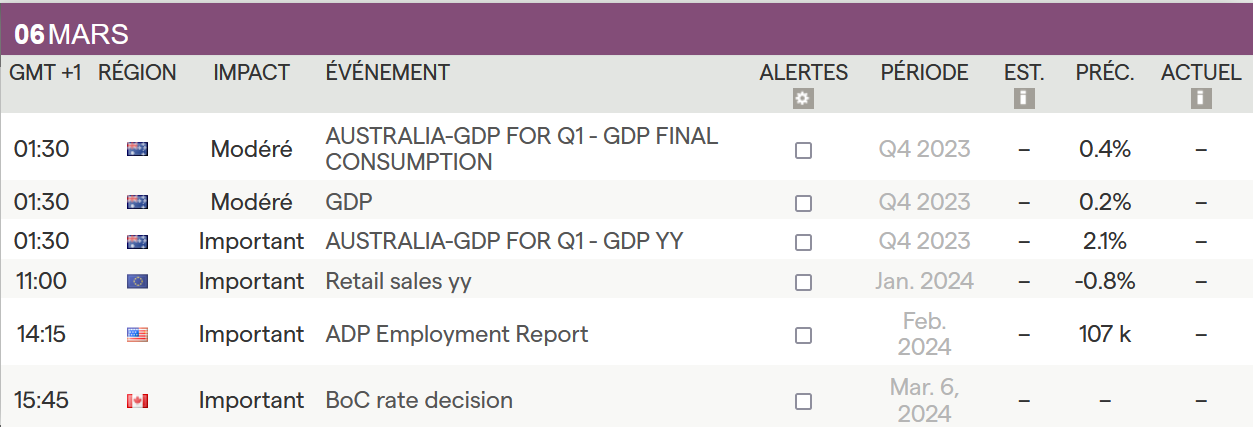Click the Australian flag beside GDP YY
Screen dimensions: 1255x427
(138, 242)
